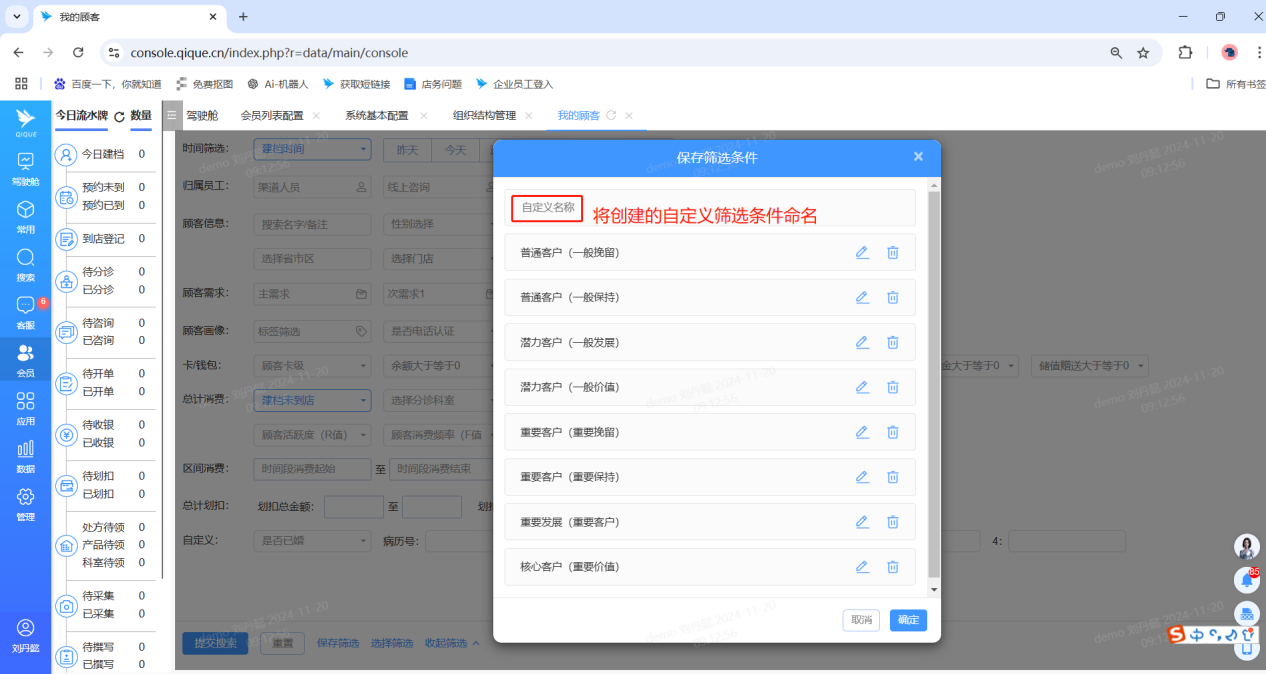The image size is (1266, 674).
Task: Open the 建档时间 time filter dropdown
Action: point(312,149)
